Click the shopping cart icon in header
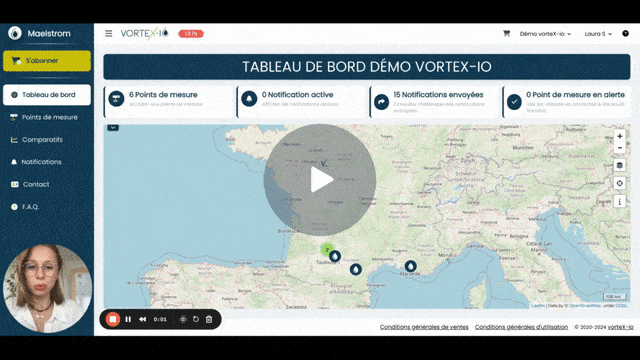The height and width of the screenshot is (360, 640). point(506,33)
